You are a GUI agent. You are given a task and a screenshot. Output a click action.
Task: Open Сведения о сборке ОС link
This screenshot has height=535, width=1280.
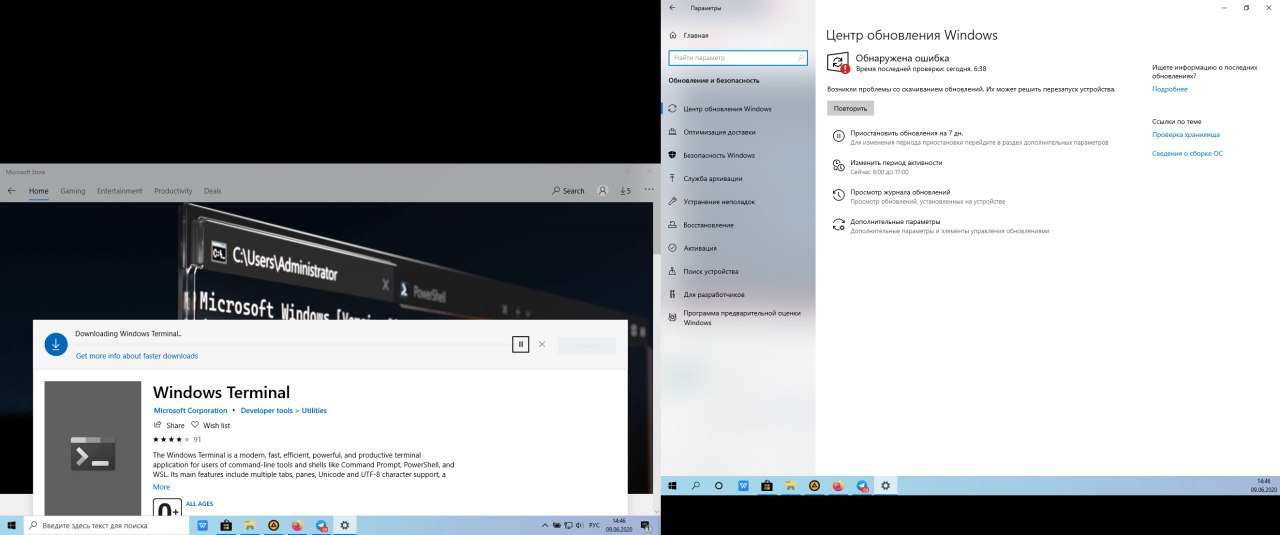point(1187,153)
